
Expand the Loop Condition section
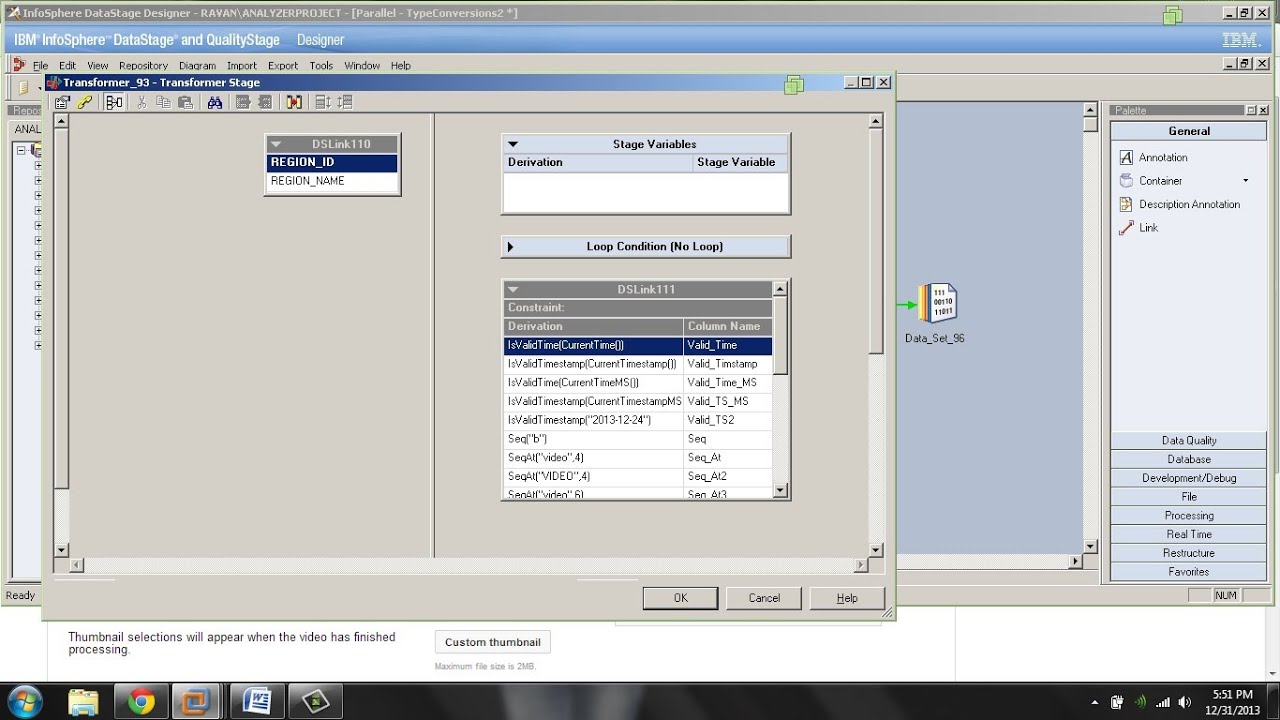[x=511, y=246]
